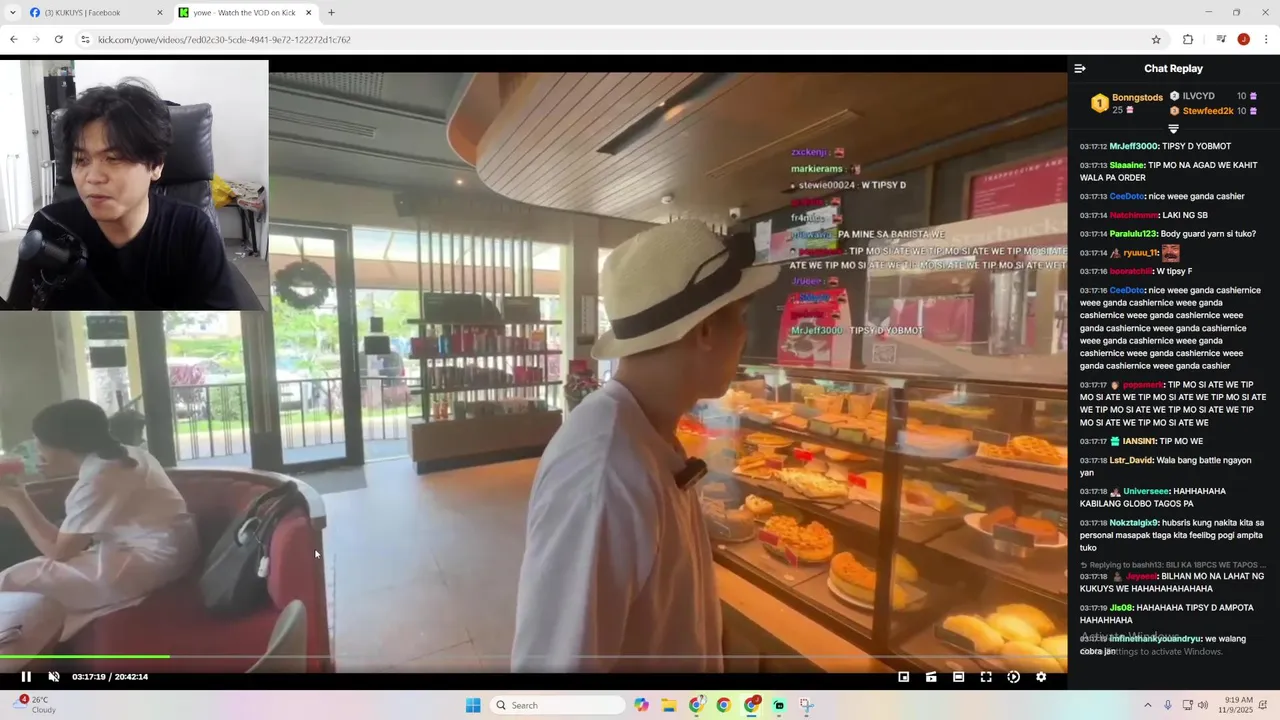This screenshot has height=720, width=1280.
Task: Bookmark this page with the star
Action: pyautogui.click(x=1156, y=40)
